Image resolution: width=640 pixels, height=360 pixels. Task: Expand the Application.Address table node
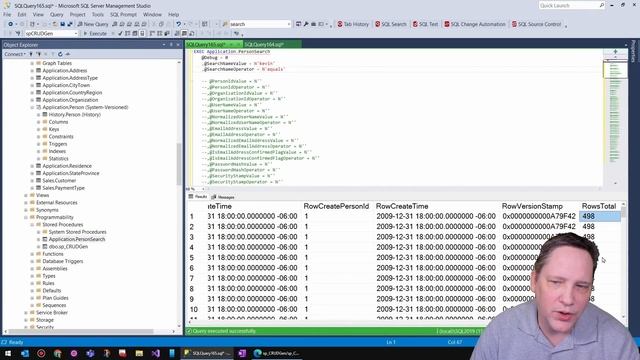tap(32, 71)
